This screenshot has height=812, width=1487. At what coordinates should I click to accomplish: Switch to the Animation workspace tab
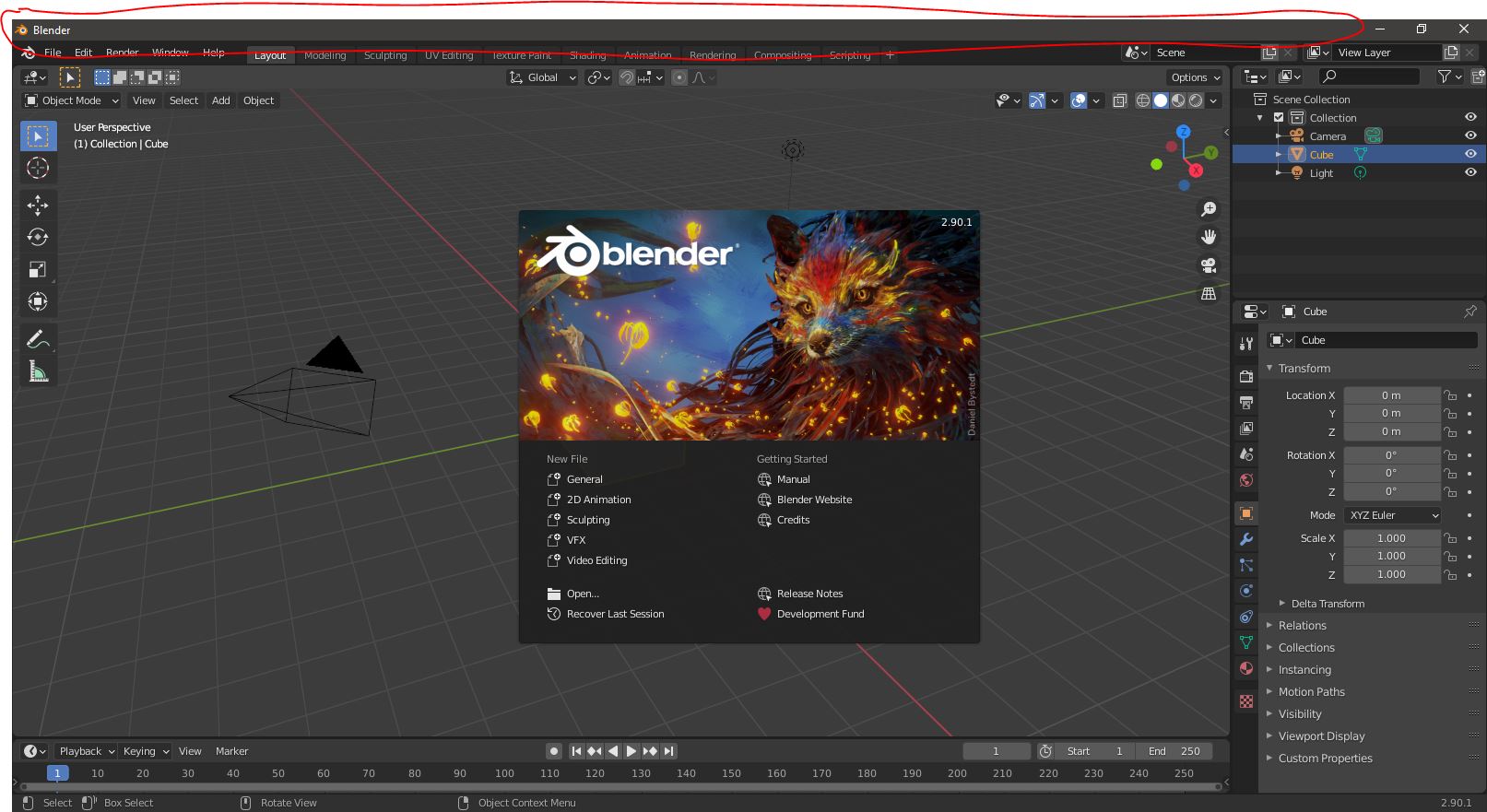[648, 55]
